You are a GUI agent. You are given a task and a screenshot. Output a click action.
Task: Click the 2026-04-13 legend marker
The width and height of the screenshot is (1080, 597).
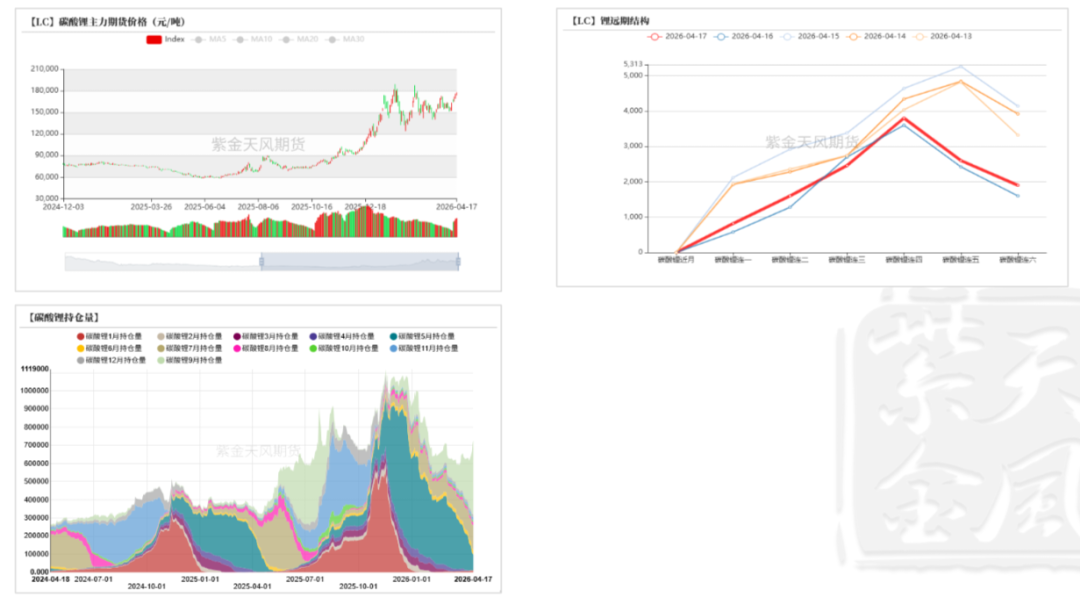click(x=919, y=36)
